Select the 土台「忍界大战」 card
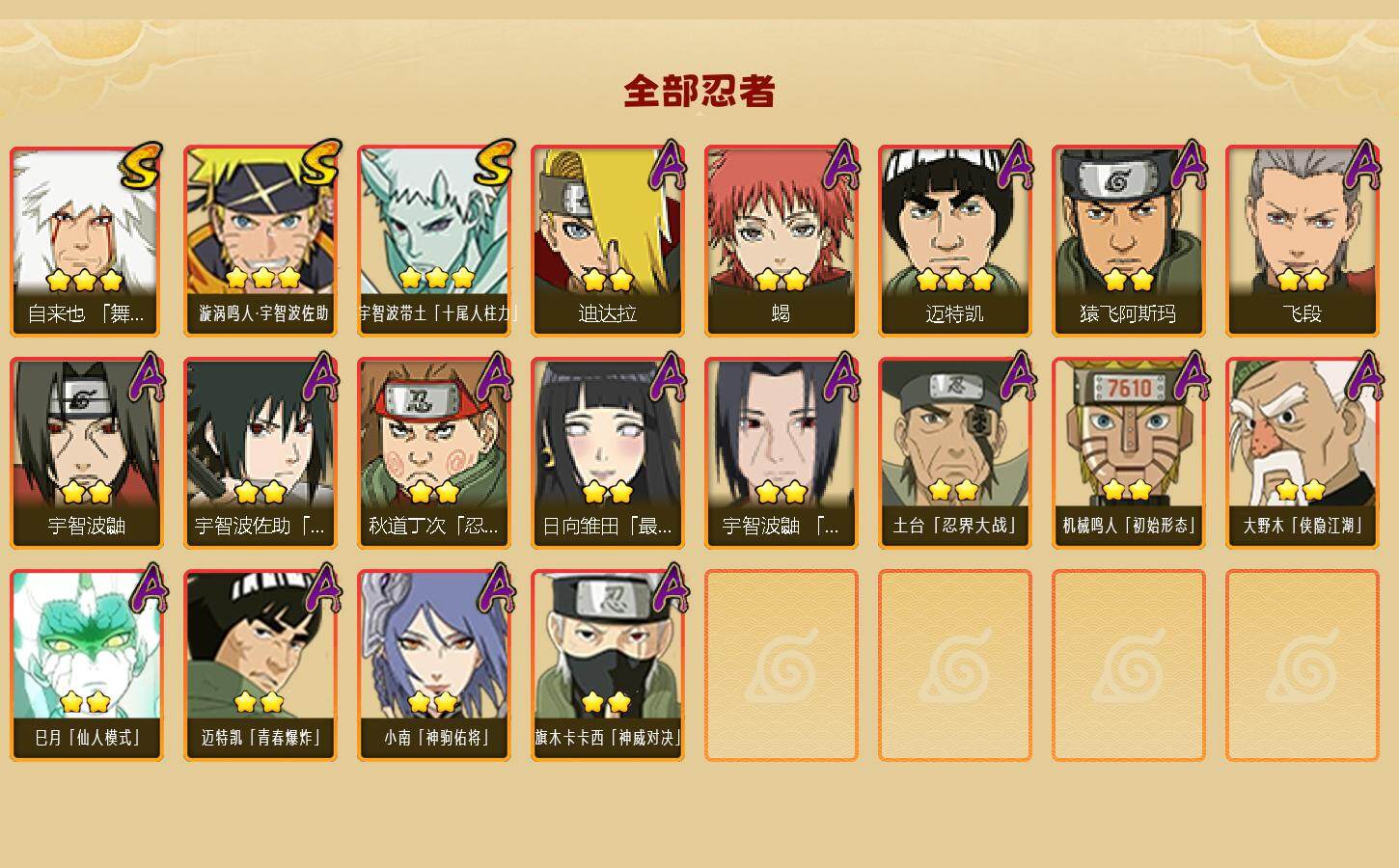 click(955, 453)
